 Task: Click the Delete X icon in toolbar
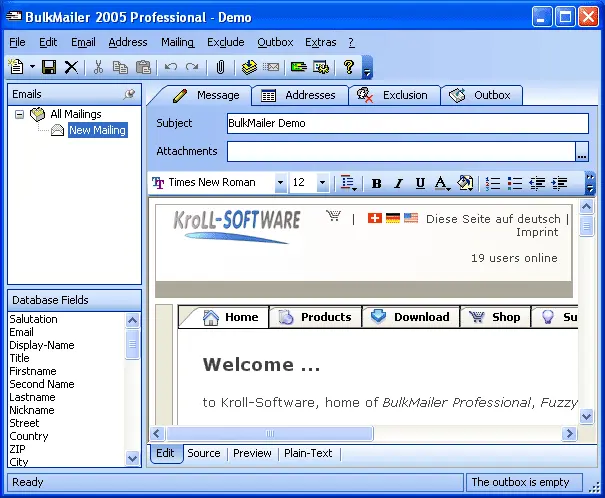click(x=71, y=67)
